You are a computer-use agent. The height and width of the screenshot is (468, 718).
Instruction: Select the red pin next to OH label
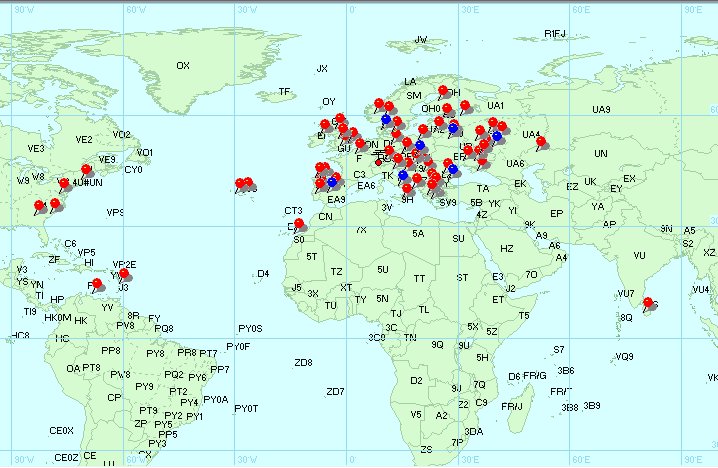point(443,91)
